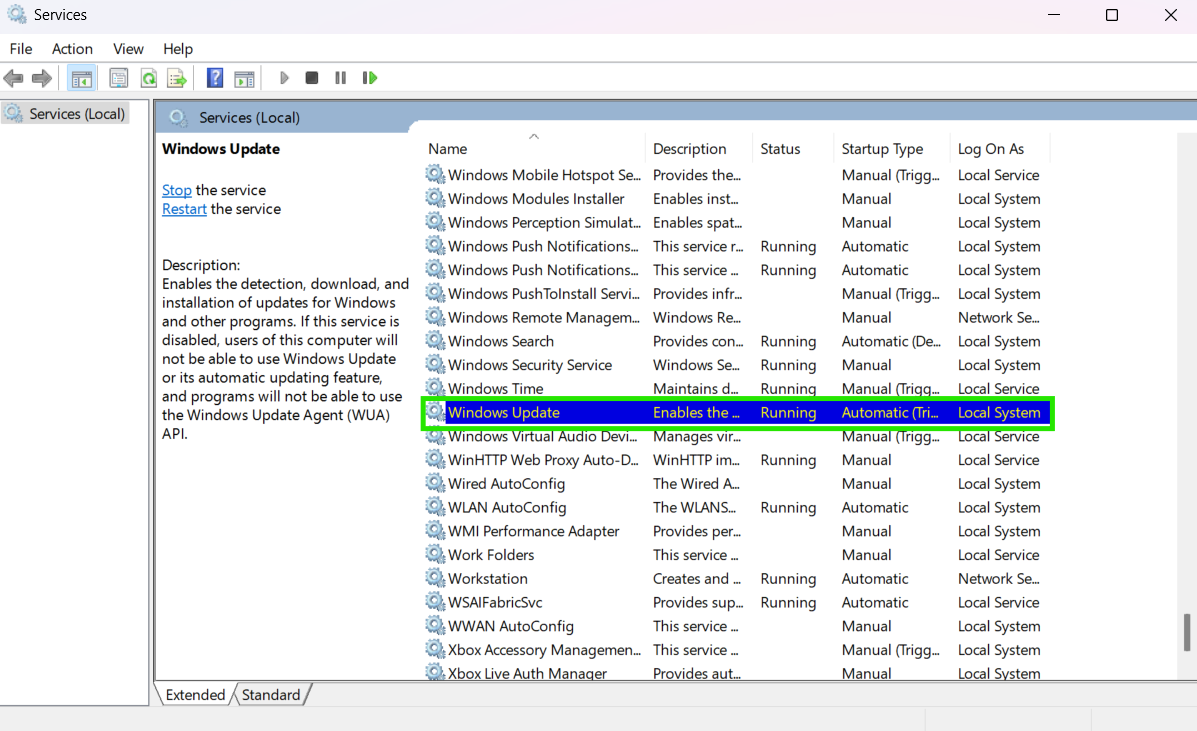The height and width of the screenshot is (731, 1197).
Task: Select Windows Remote Management service row
Action: (737, 317)
